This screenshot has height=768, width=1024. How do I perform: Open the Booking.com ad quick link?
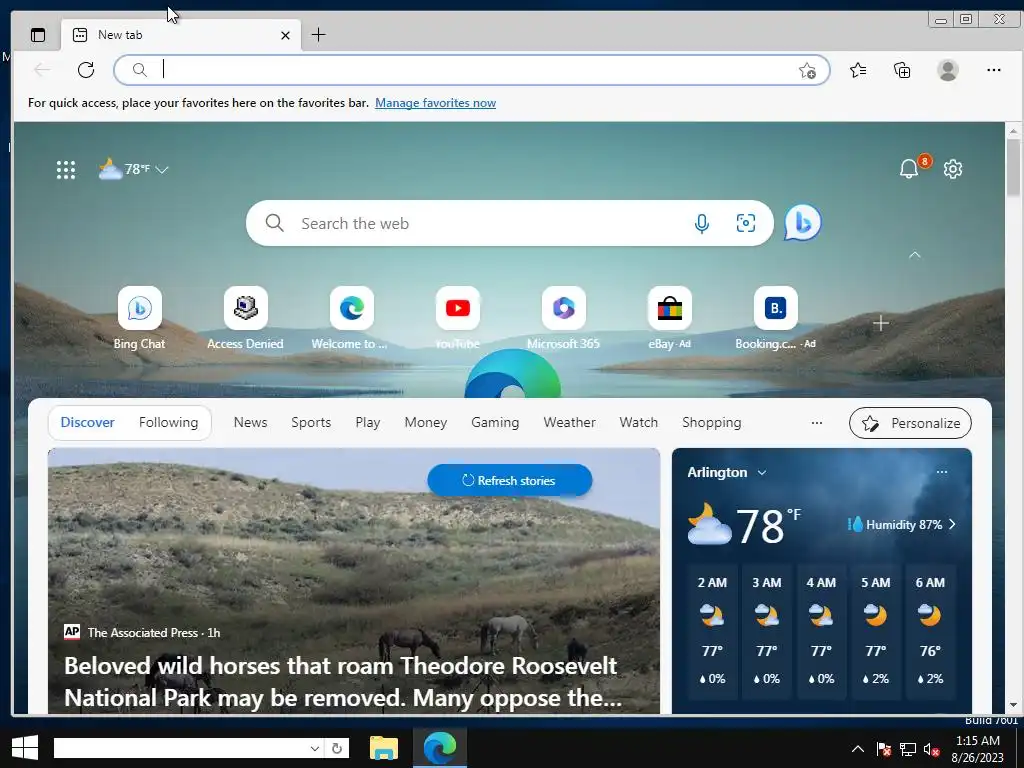(x=775, y=319)
